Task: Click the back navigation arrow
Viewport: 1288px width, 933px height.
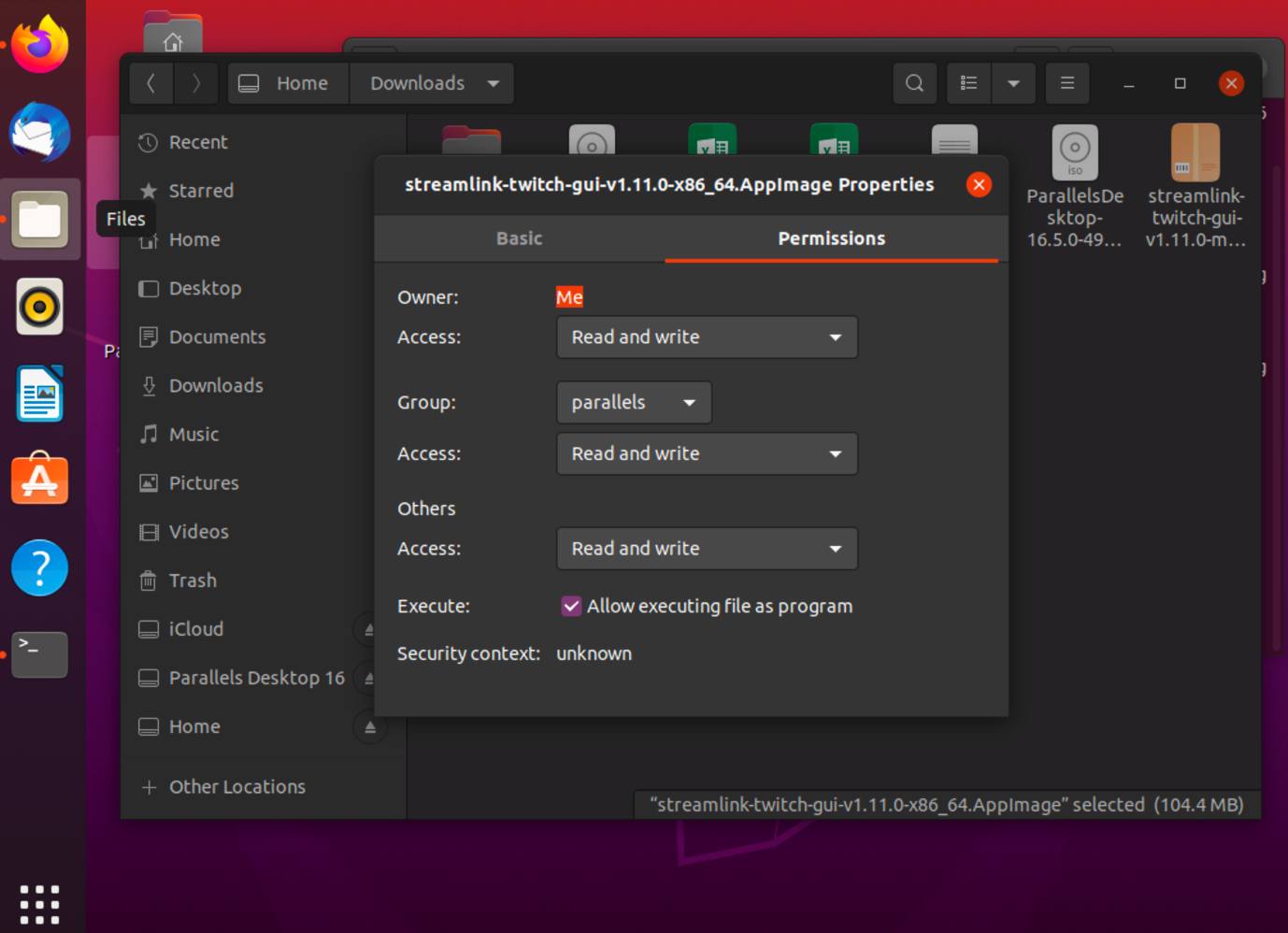Action: tap(151, 83)
